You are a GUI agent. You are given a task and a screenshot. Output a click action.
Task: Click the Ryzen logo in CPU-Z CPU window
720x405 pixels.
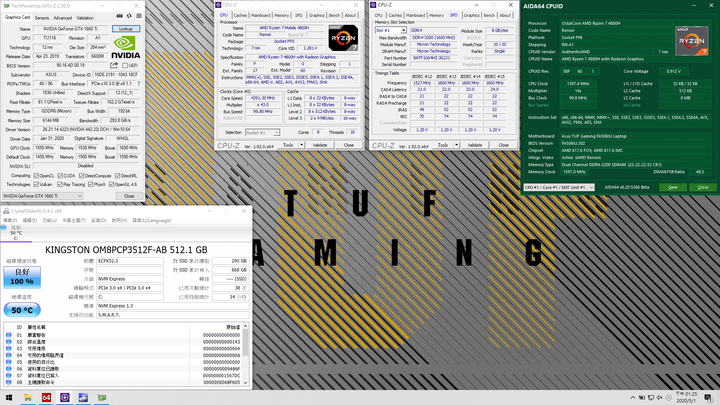tap(343, 38)
